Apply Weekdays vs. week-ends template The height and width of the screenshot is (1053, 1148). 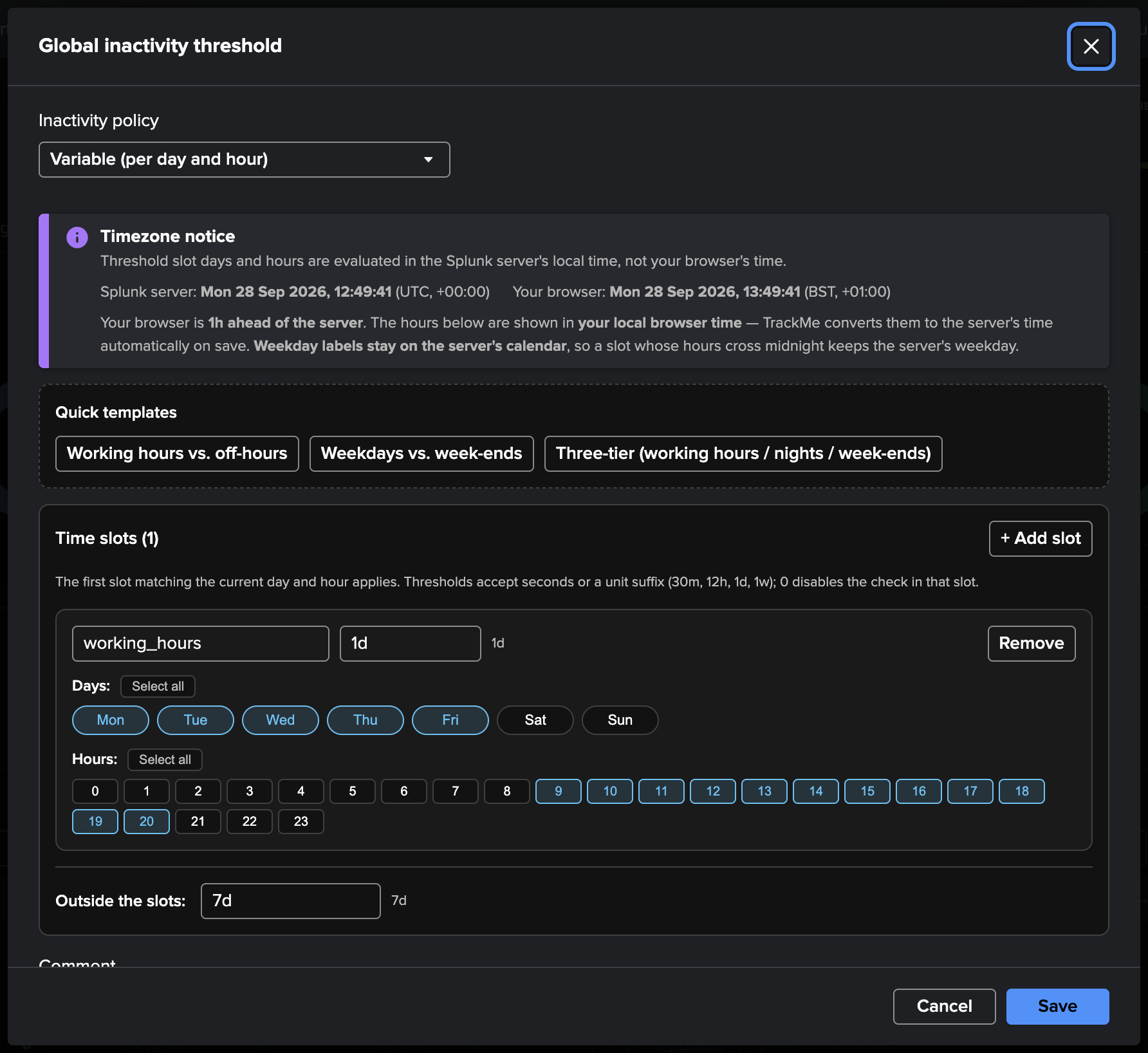421,454
